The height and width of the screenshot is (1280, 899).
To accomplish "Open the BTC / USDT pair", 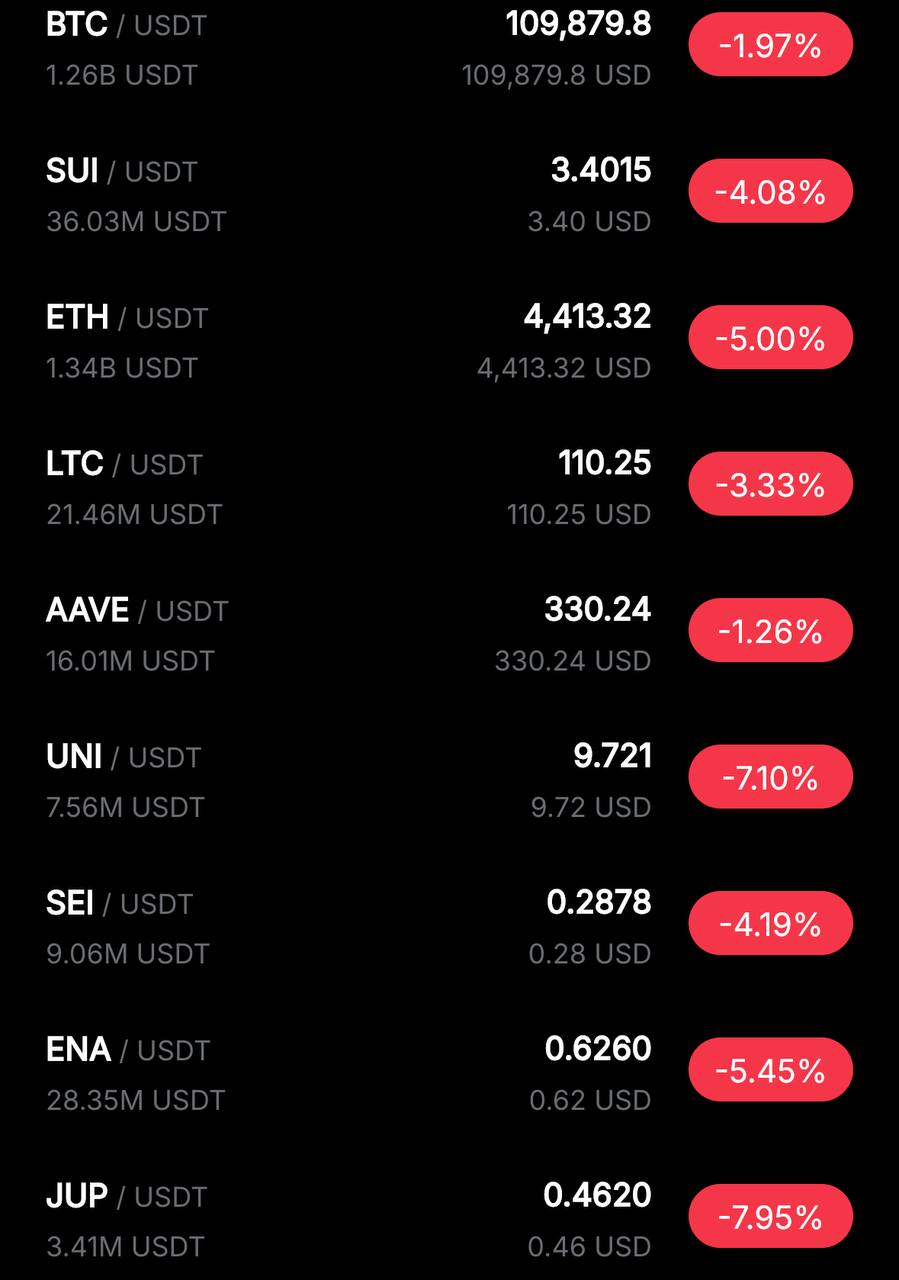I will [x=449, y=46].
